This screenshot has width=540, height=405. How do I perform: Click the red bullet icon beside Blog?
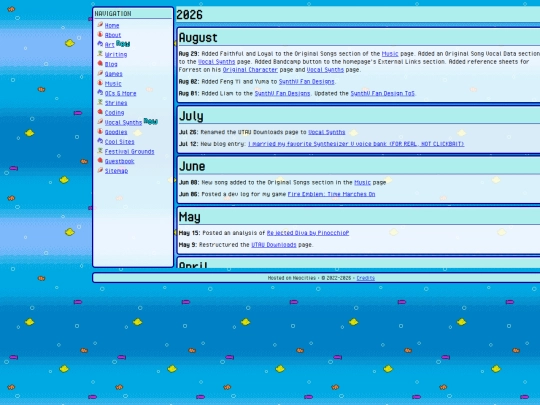(100, 63)
